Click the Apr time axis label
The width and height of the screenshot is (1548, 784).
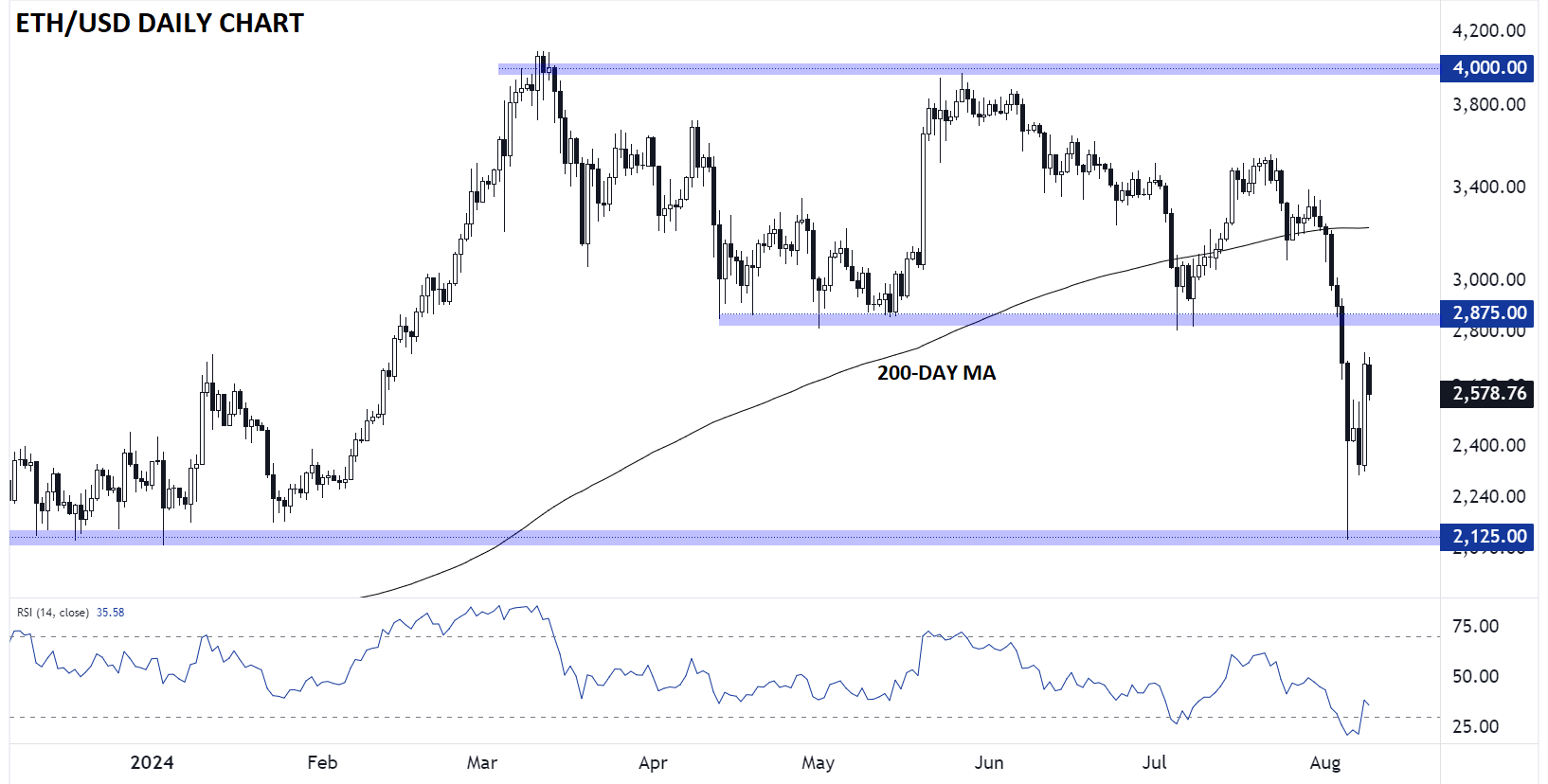[x=653, y=762]
